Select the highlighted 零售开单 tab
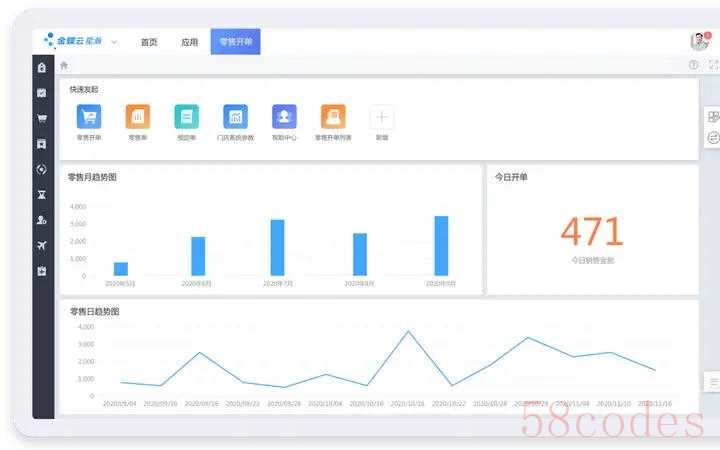 [236, 42]
